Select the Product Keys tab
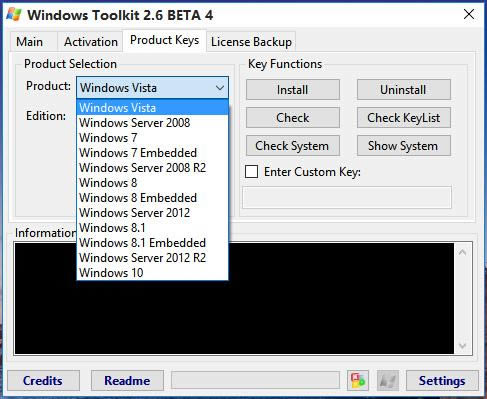The image size is (487, 399). pyautogui.click(x=164, y=40)
